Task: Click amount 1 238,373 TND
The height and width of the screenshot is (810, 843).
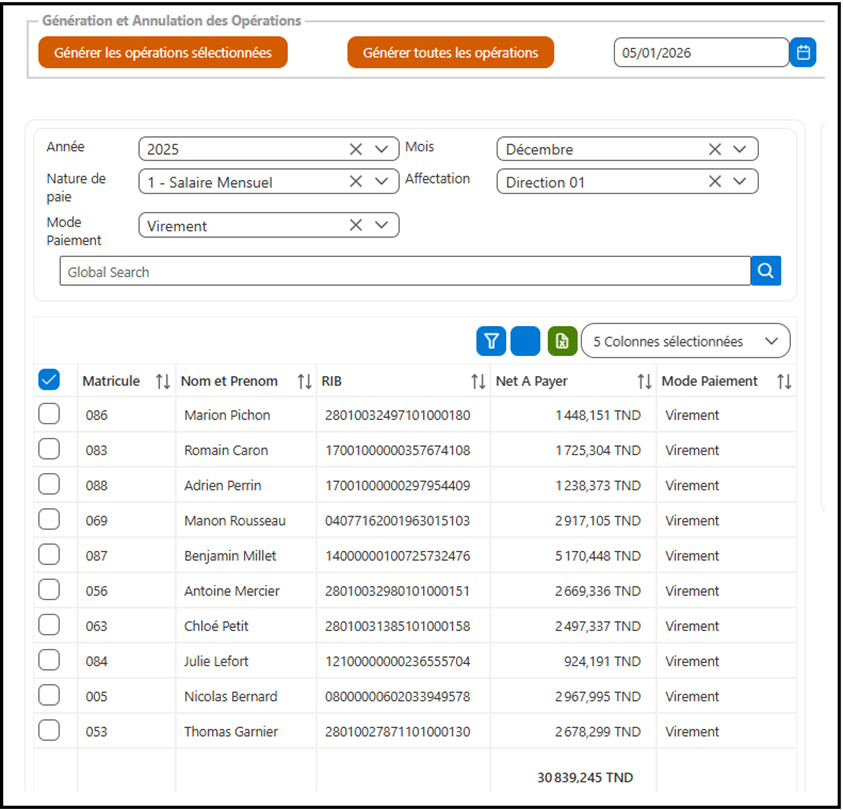Action: [x=598, y=485]
